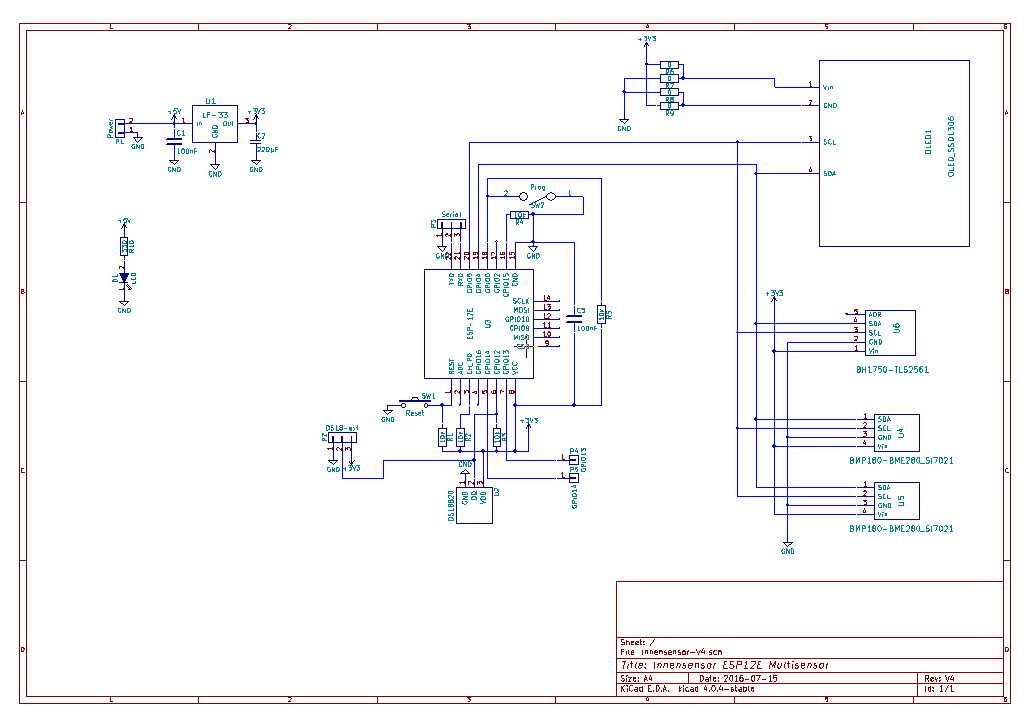Select zero-ohm resistor R6

click(669, 65)
